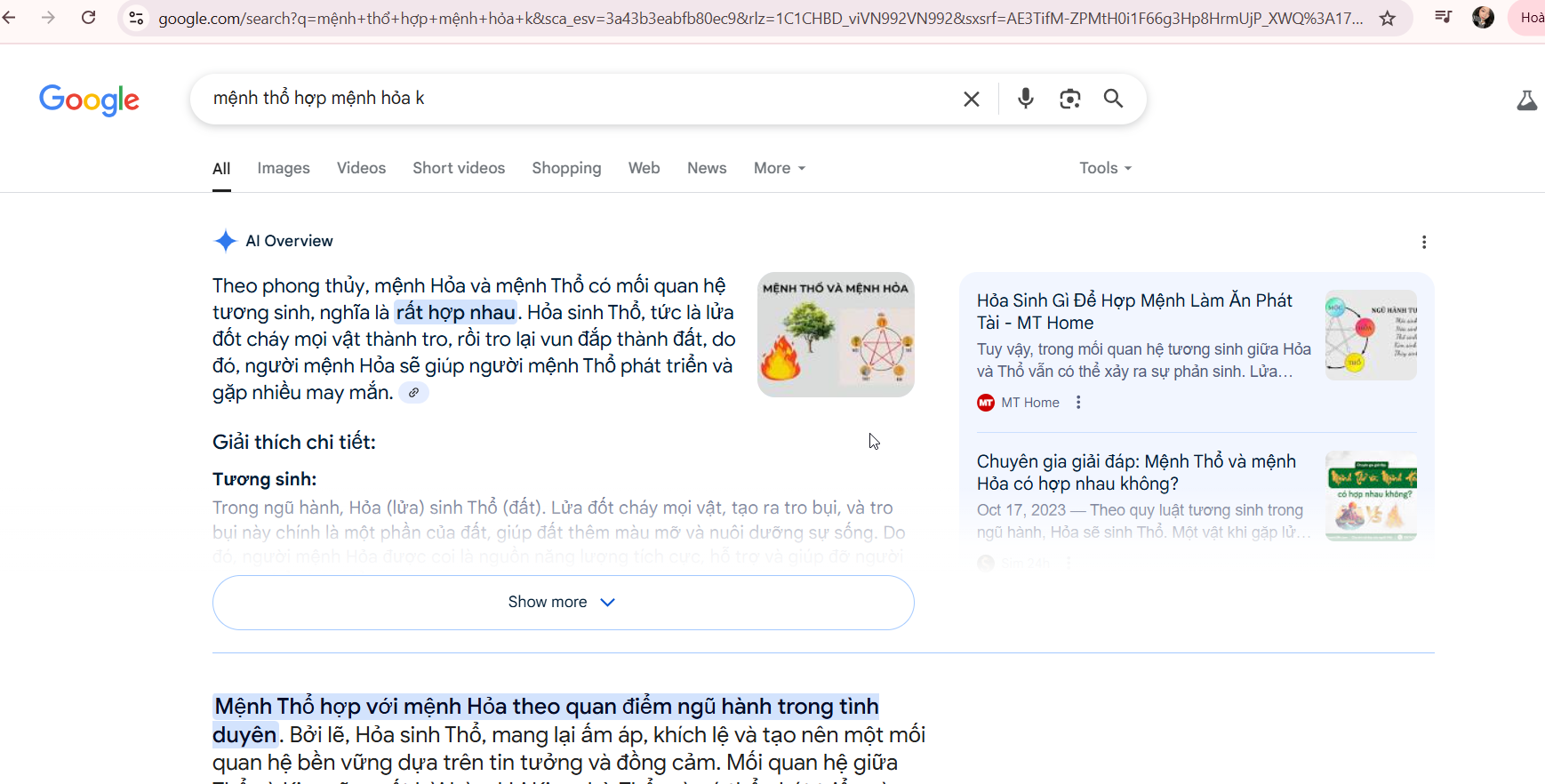Open the green 'có hợp nhau không' thumbnail

1371,496
